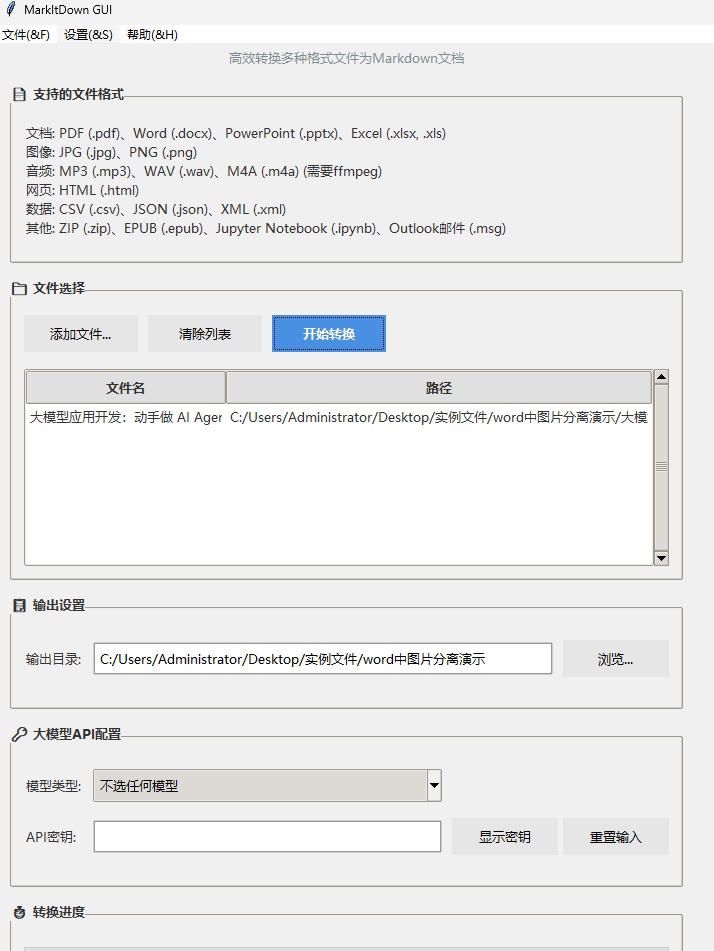
Task: Click the document icon beside 支持的文件格式
Action: (x=19, y=95)
